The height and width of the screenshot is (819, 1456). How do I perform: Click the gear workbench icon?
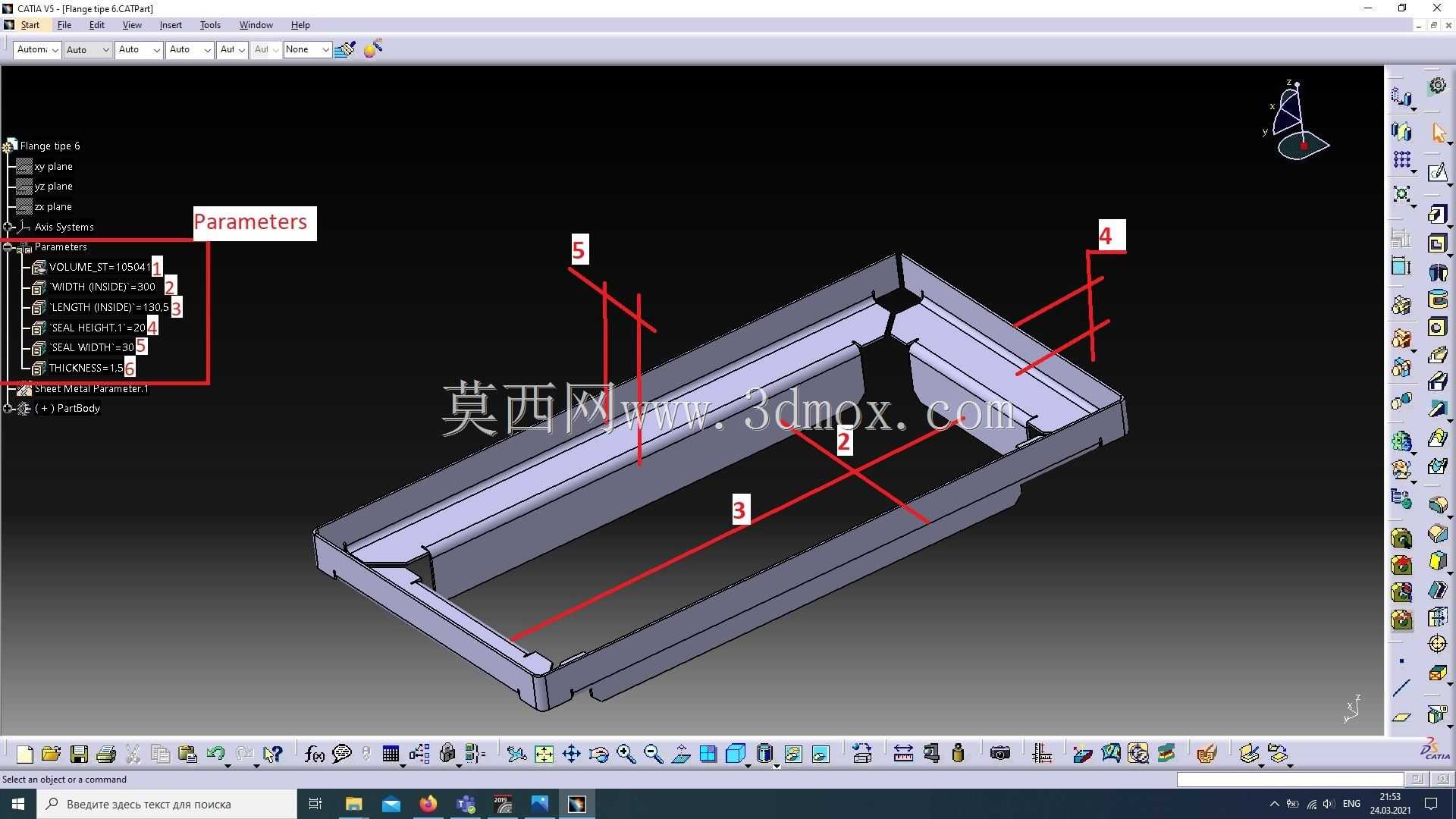(x=1437, y=86)
